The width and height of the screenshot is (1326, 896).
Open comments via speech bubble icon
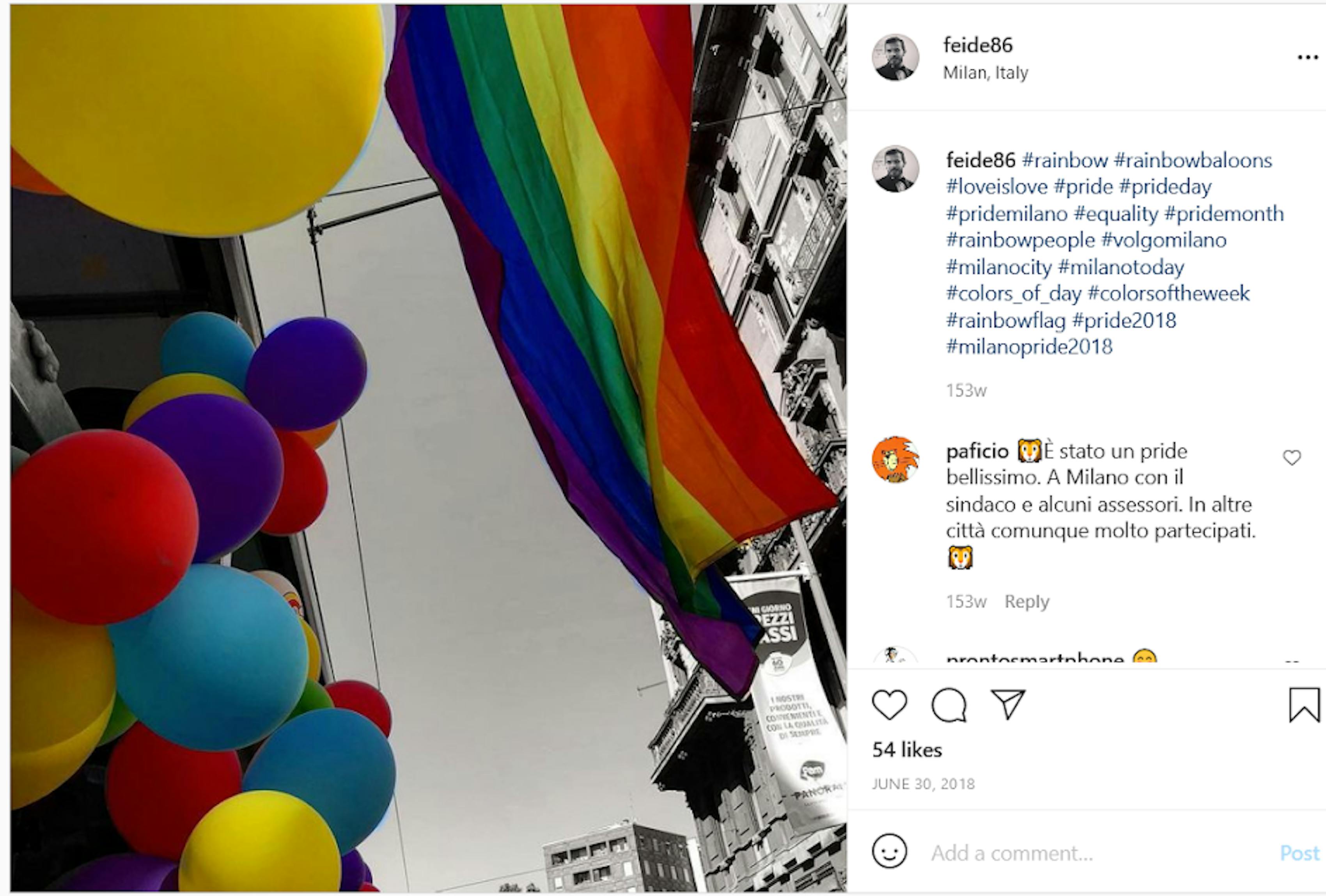(949, 705)
